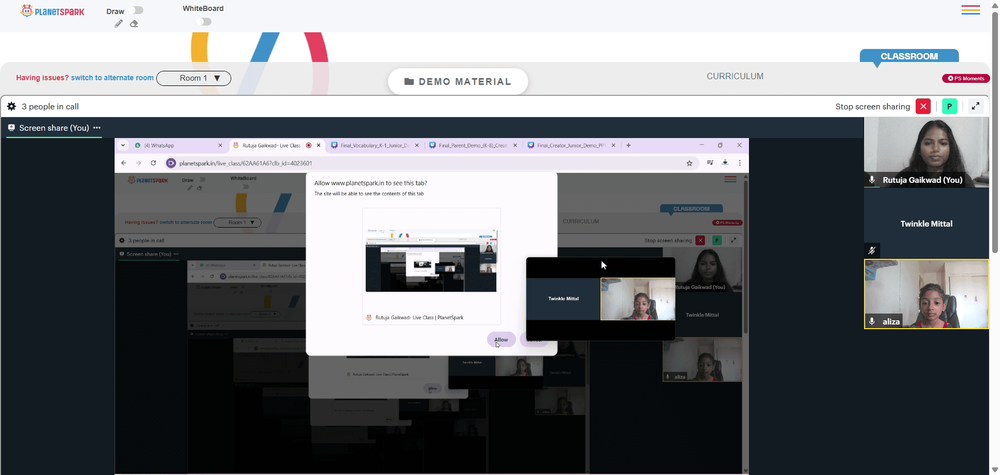Select Rutuja Gaikwad (You) video tile
Screen dimensions: 1000x475
pyautogui.click(x=926, y=152)
